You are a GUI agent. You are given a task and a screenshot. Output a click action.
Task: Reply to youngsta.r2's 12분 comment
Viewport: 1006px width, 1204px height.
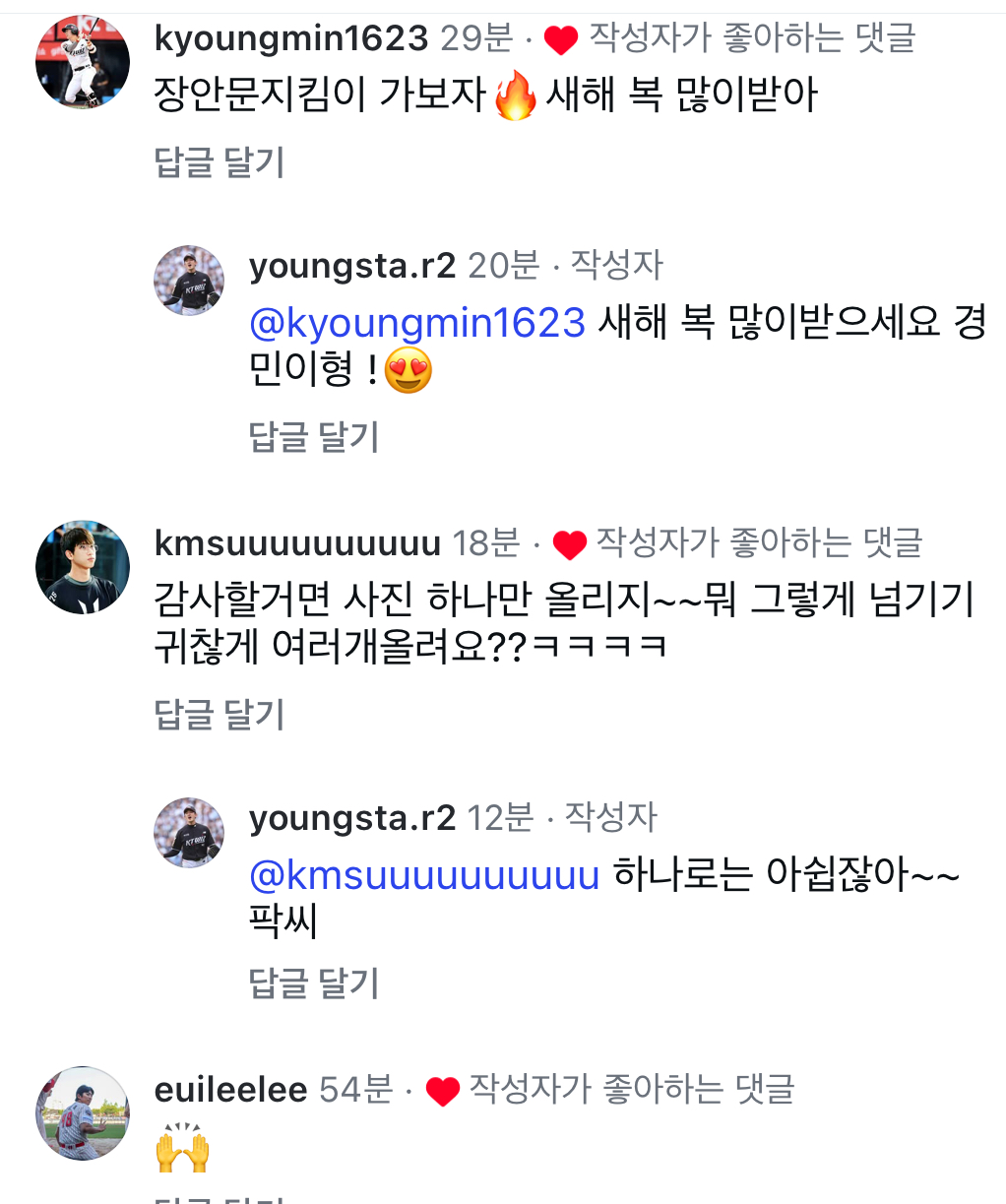point(314,982)
